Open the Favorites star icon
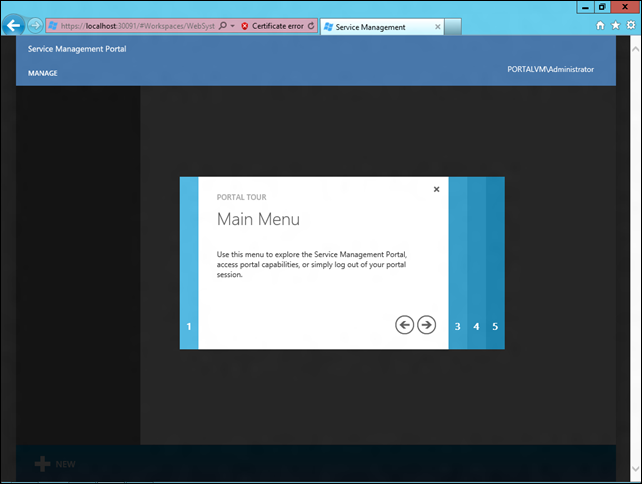 click(x=614, y=26)
